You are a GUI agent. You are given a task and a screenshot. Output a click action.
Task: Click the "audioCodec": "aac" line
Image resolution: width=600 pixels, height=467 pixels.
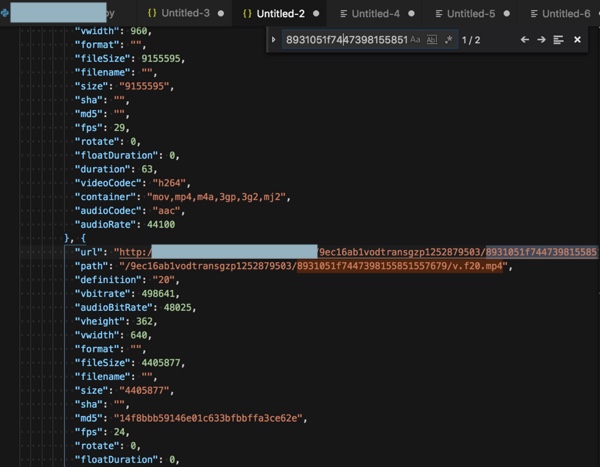130,211
